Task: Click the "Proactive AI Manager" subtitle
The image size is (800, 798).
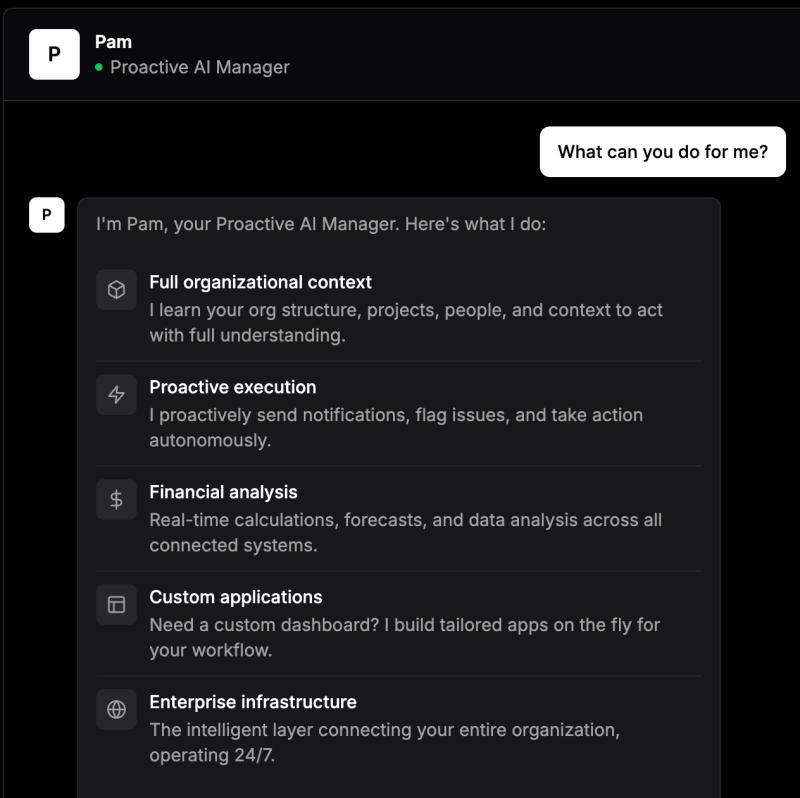Action: pyautogui.click(x=200, y=67)
